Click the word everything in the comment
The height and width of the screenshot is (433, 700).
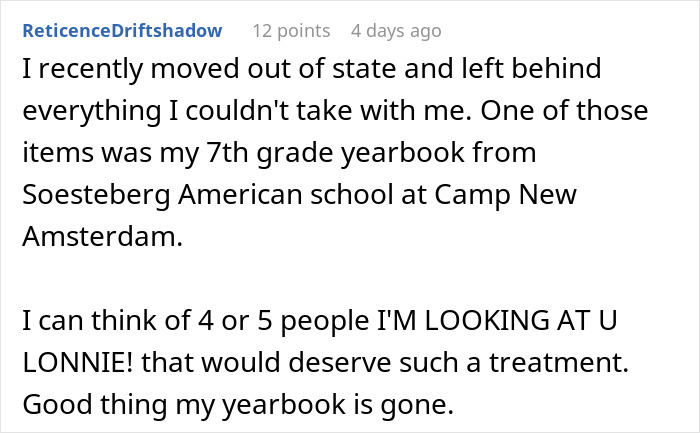coord(92,111)
